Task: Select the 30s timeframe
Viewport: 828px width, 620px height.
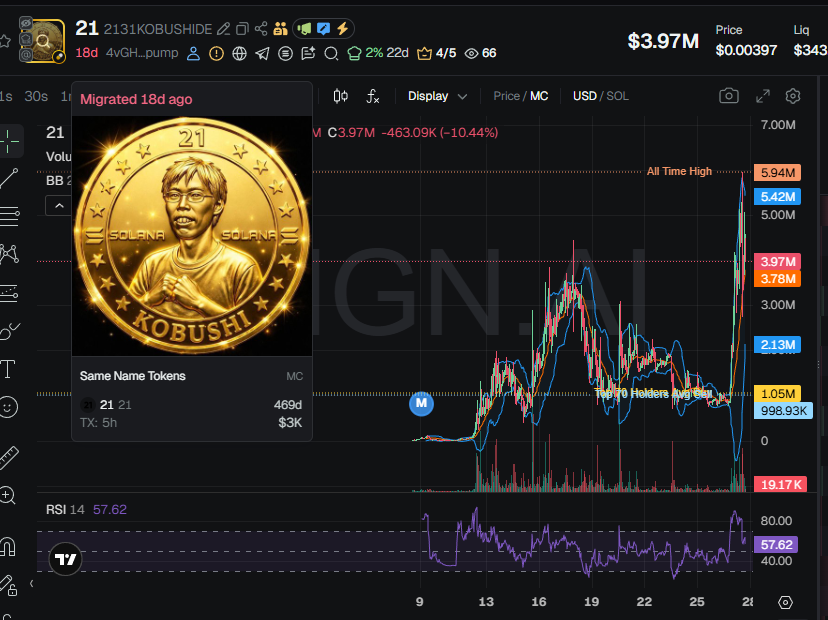Action: [x=36, y=96]
